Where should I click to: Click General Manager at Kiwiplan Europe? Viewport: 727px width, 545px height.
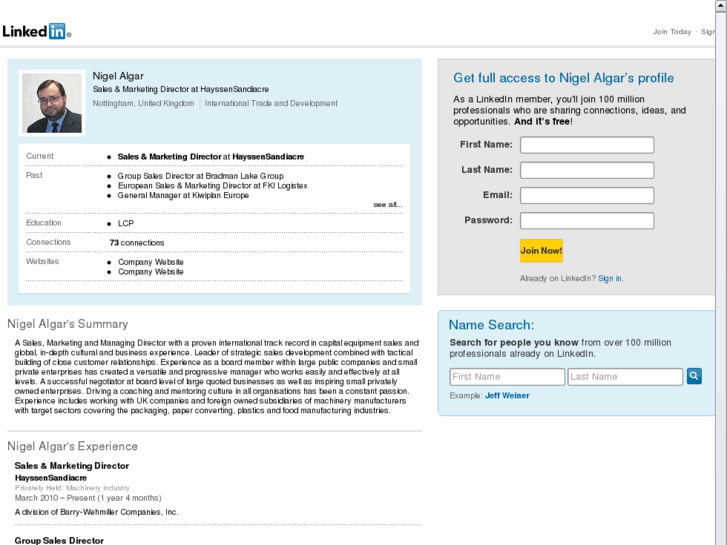click(x=183, y=195)
